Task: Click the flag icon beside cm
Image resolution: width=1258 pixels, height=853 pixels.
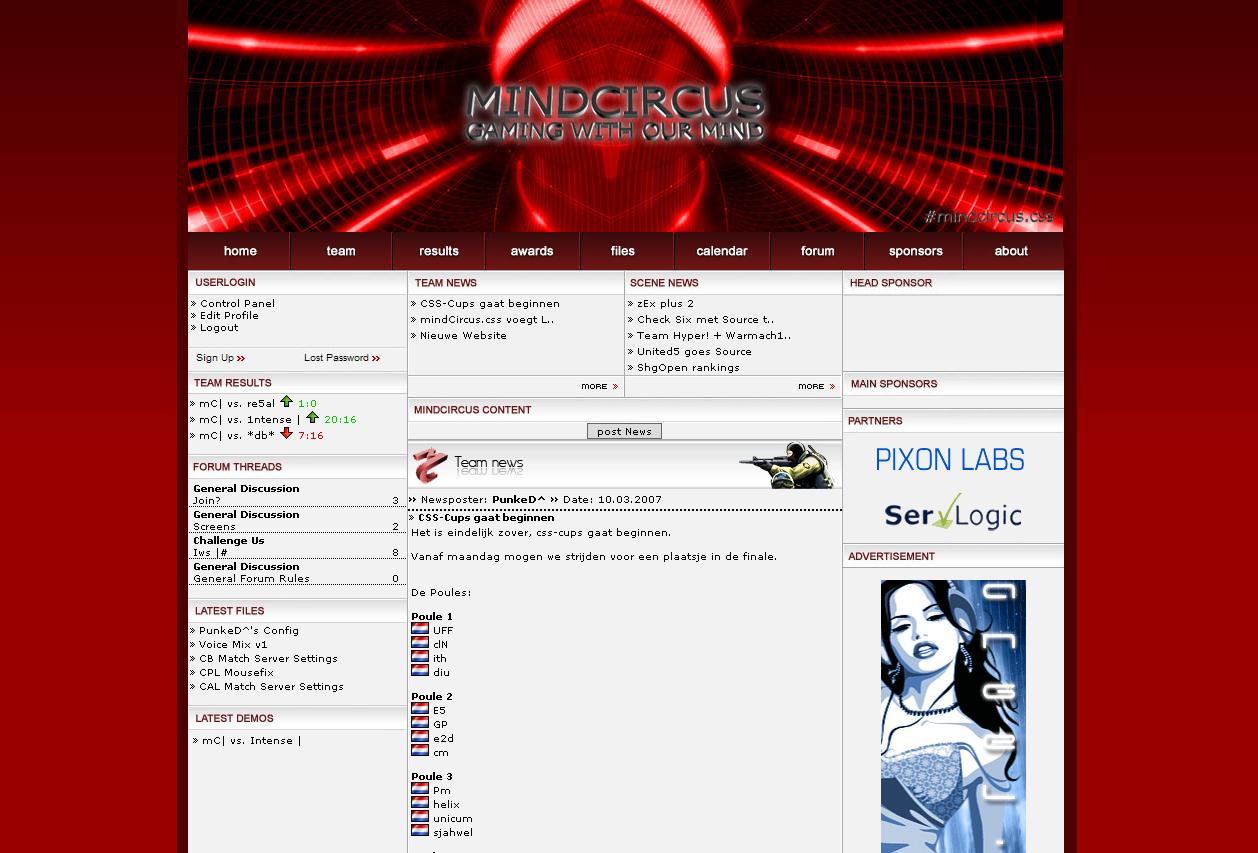Action: click(420, 751)
